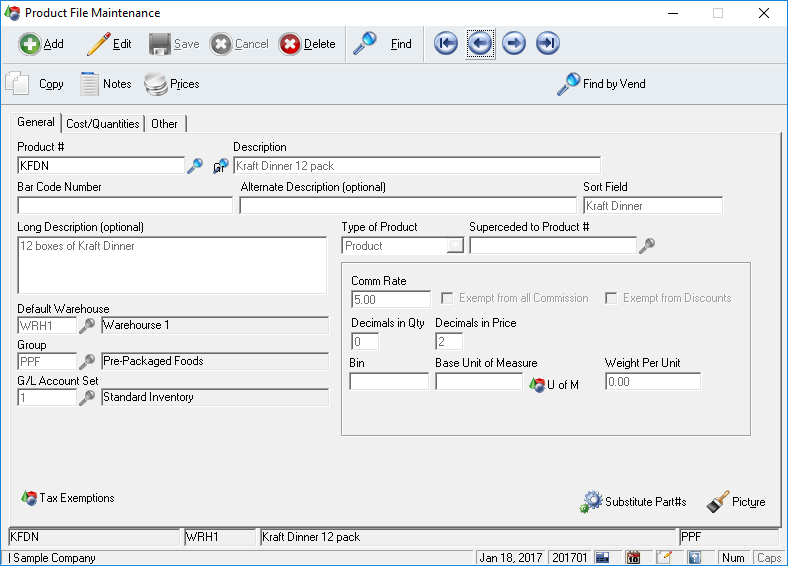Screen dimensions: 788x566
Task: Open Default Warehouse lookup
Action: pos(87,325)
